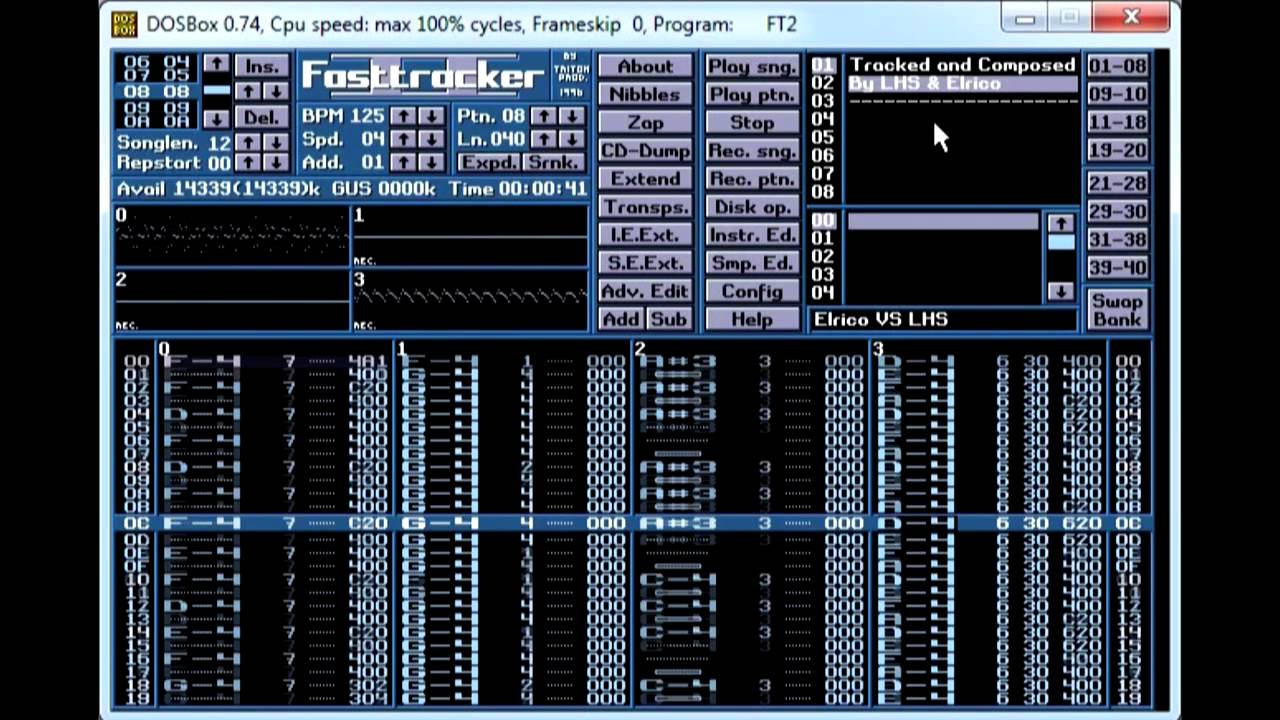Toggle mute on channel 2 scope
Viewport: 1280px width, 720px height.
[232, 299]
